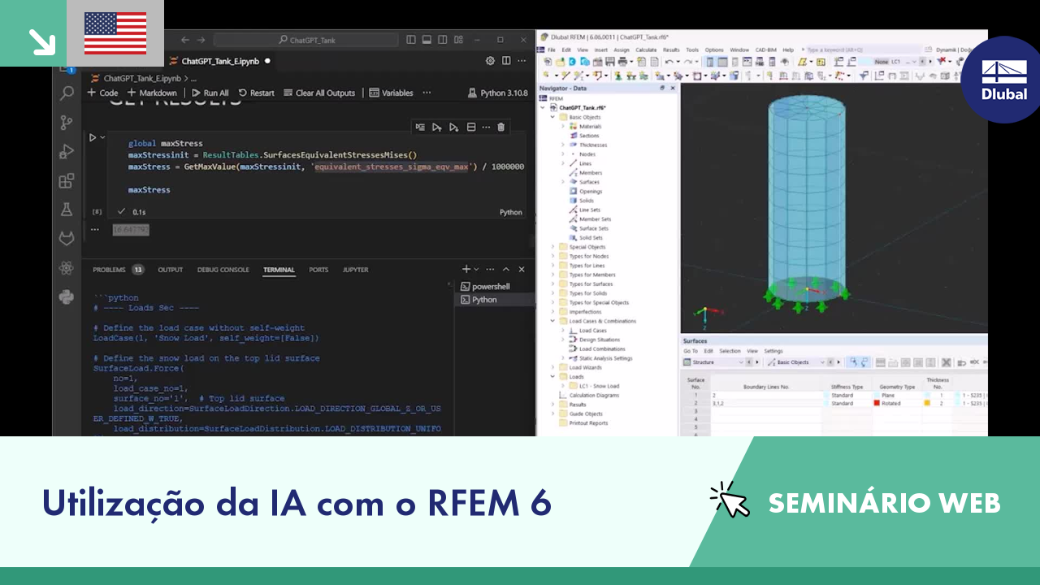Screen dimensions: 1040x585
Task: Open Extensions view icon
Action: [x=66, y=181]
